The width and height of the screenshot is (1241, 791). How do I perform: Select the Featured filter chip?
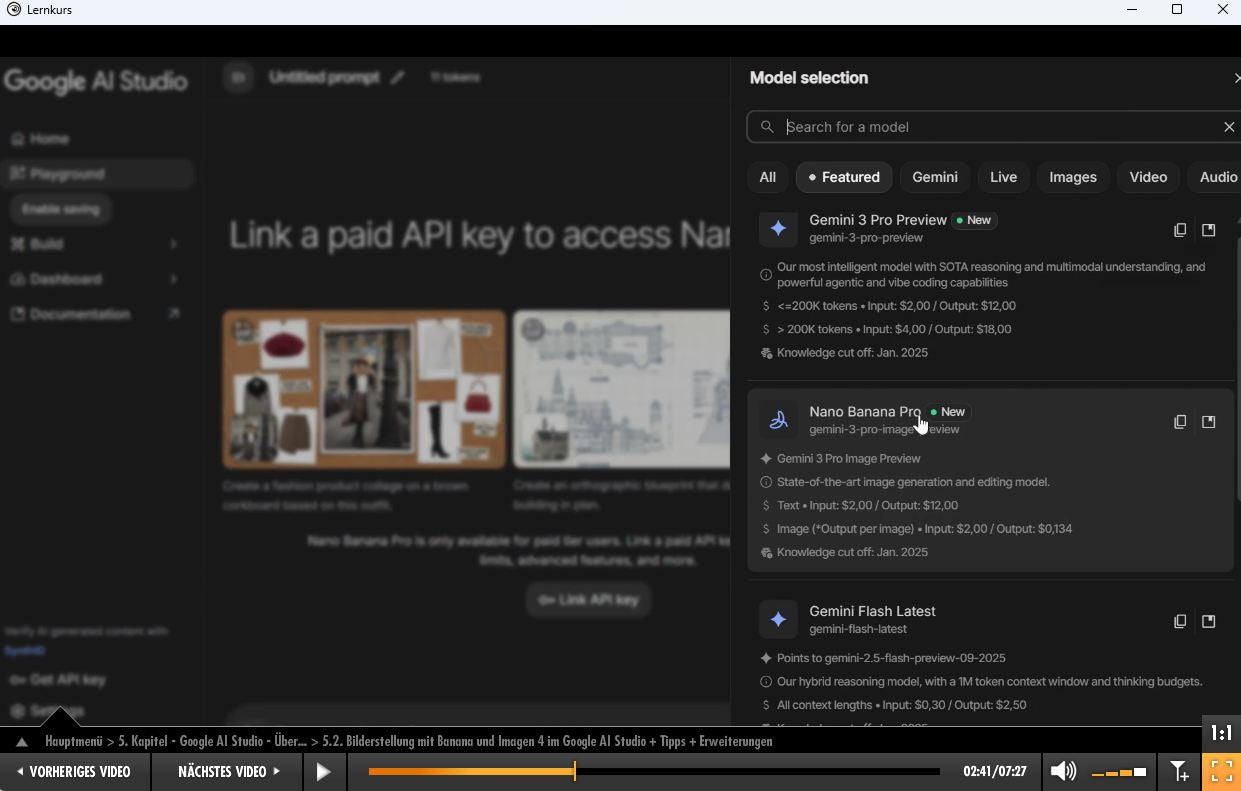click(844, 177)
